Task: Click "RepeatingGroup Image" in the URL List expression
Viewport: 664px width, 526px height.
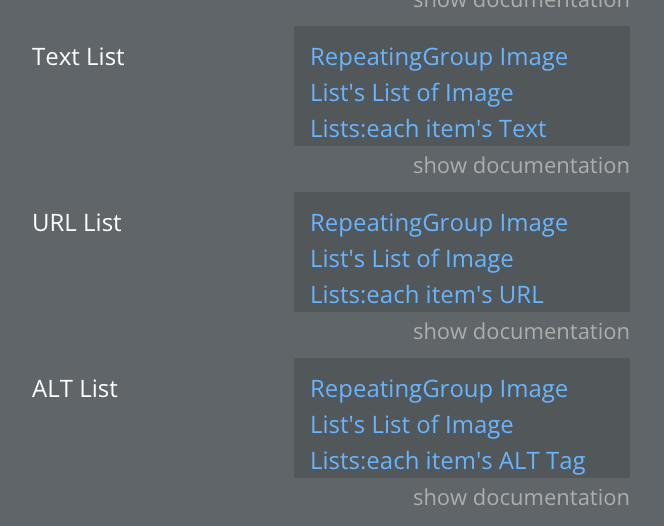Action: coord(439,223)
